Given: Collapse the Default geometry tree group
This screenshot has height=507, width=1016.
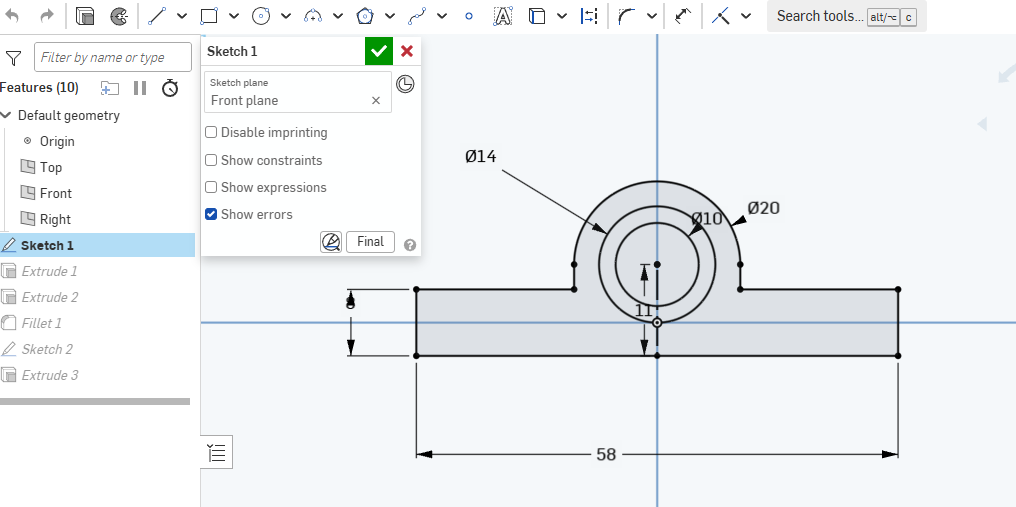Looking at the screenshot, I should pos(6,115).
